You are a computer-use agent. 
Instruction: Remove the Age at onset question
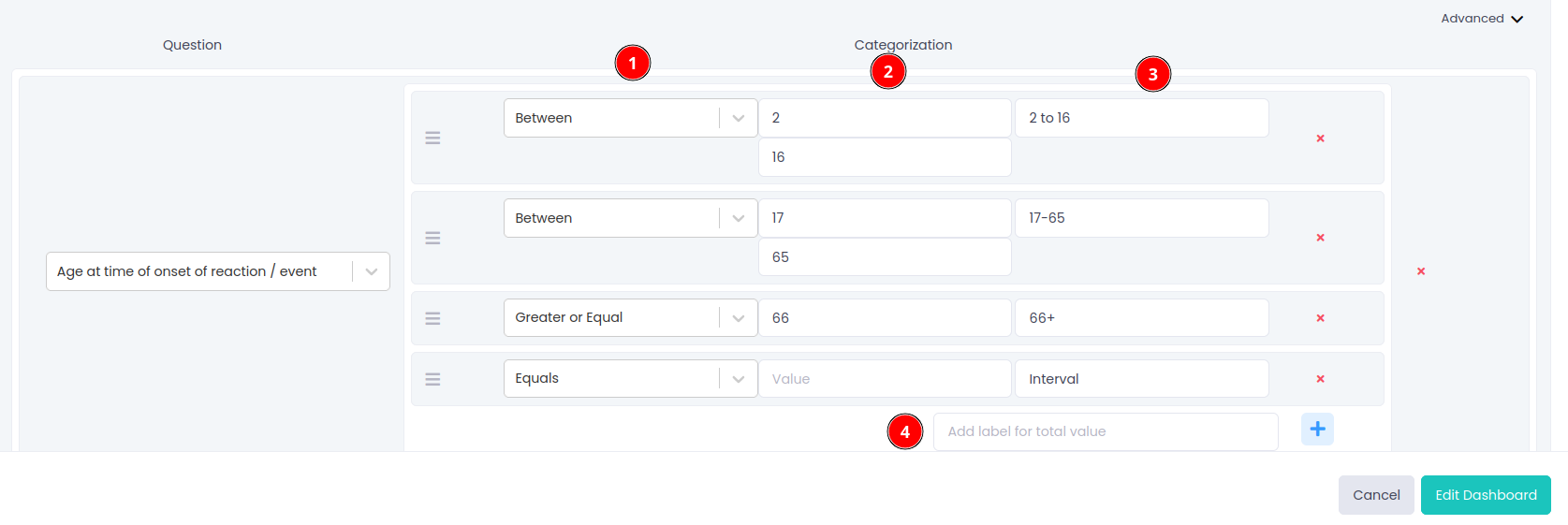pos(1421,271)
